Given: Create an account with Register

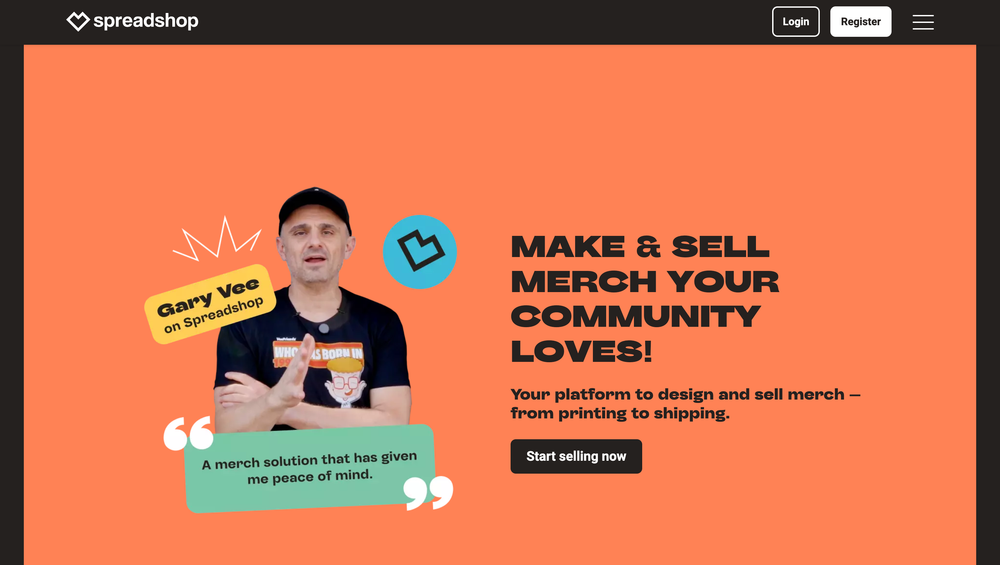Looking at the screenshot, I should 860,22.
